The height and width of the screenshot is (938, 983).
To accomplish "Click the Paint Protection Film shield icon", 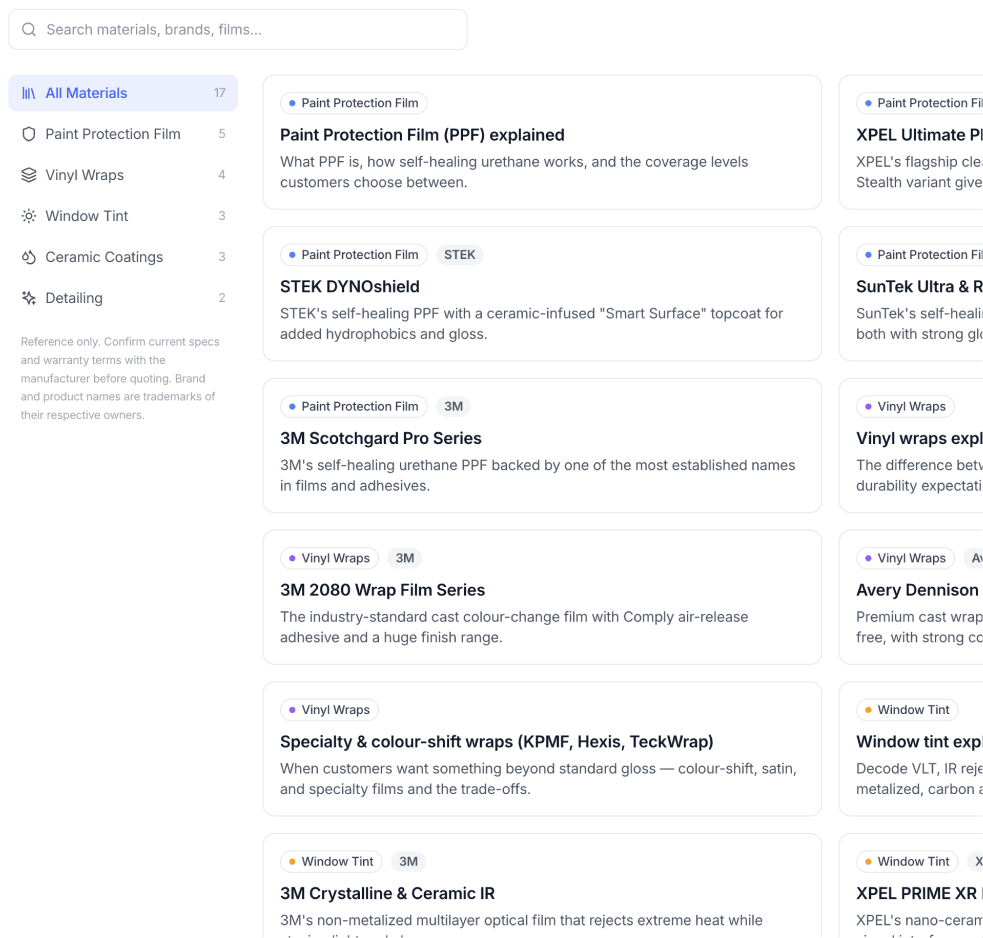I will [29, 134].
